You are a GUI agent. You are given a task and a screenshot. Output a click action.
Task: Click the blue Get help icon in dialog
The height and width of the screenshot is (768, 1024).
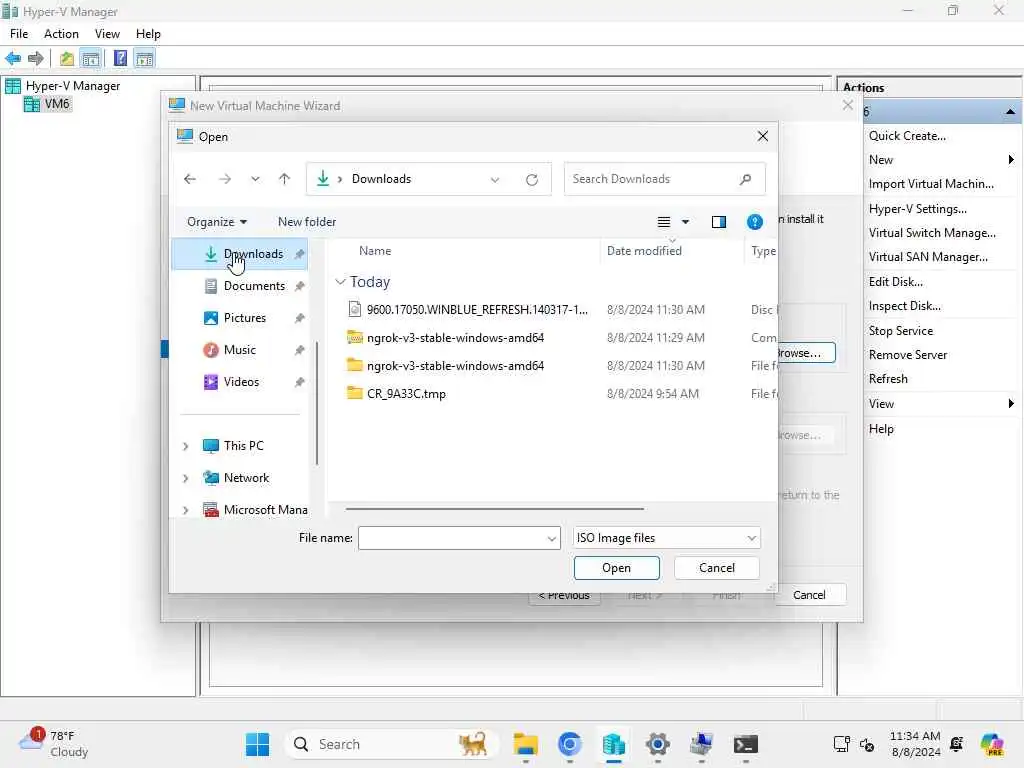pyautogui.click(x=754, y=222)
